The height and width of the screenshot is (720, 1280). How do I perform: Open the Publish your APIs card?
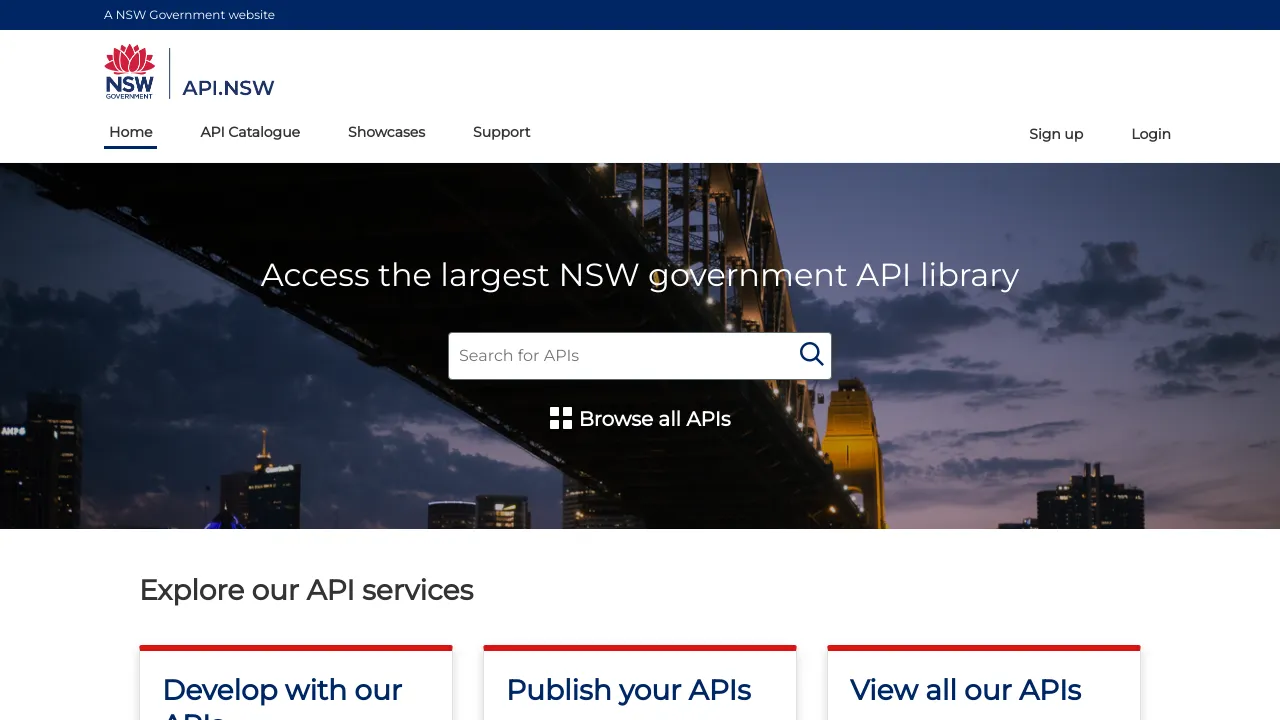pos(640,684)
